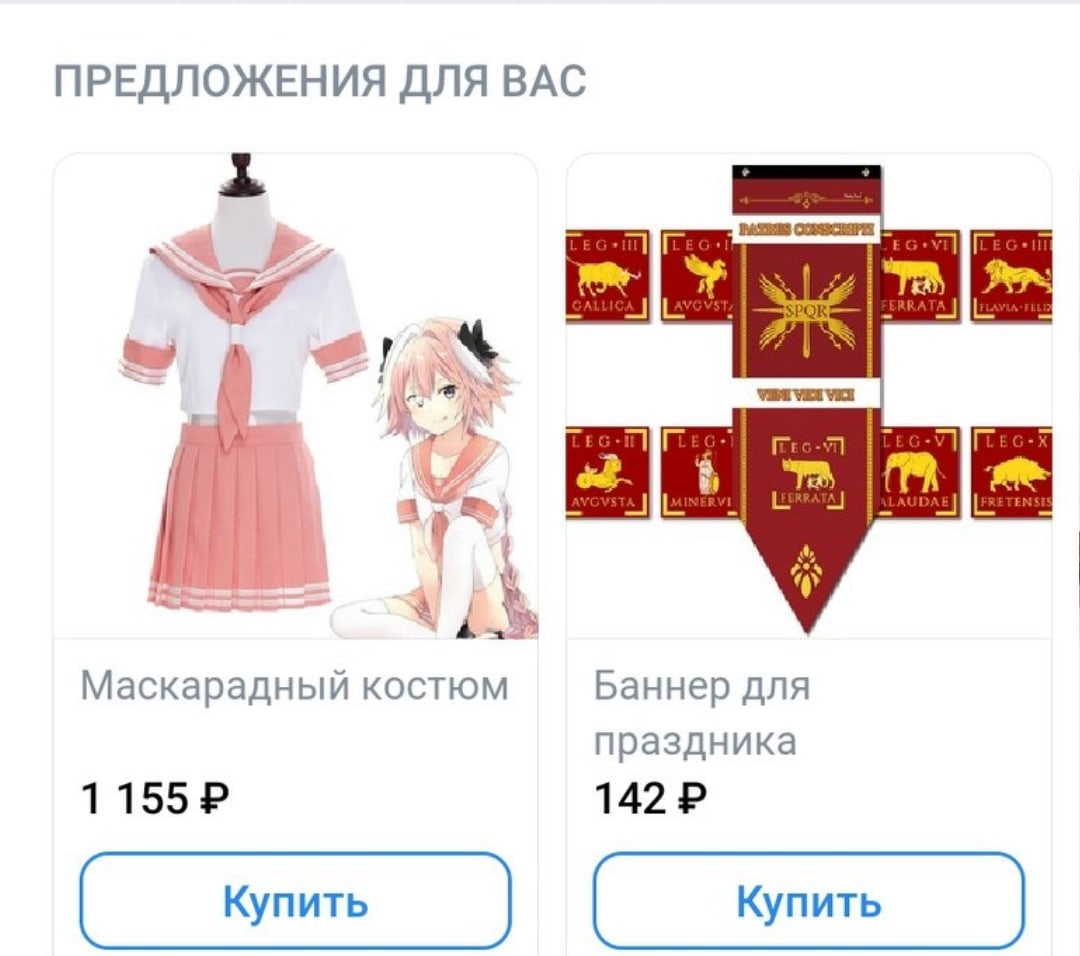Click the Alaudae elephant emblem

tap(920, 472)
